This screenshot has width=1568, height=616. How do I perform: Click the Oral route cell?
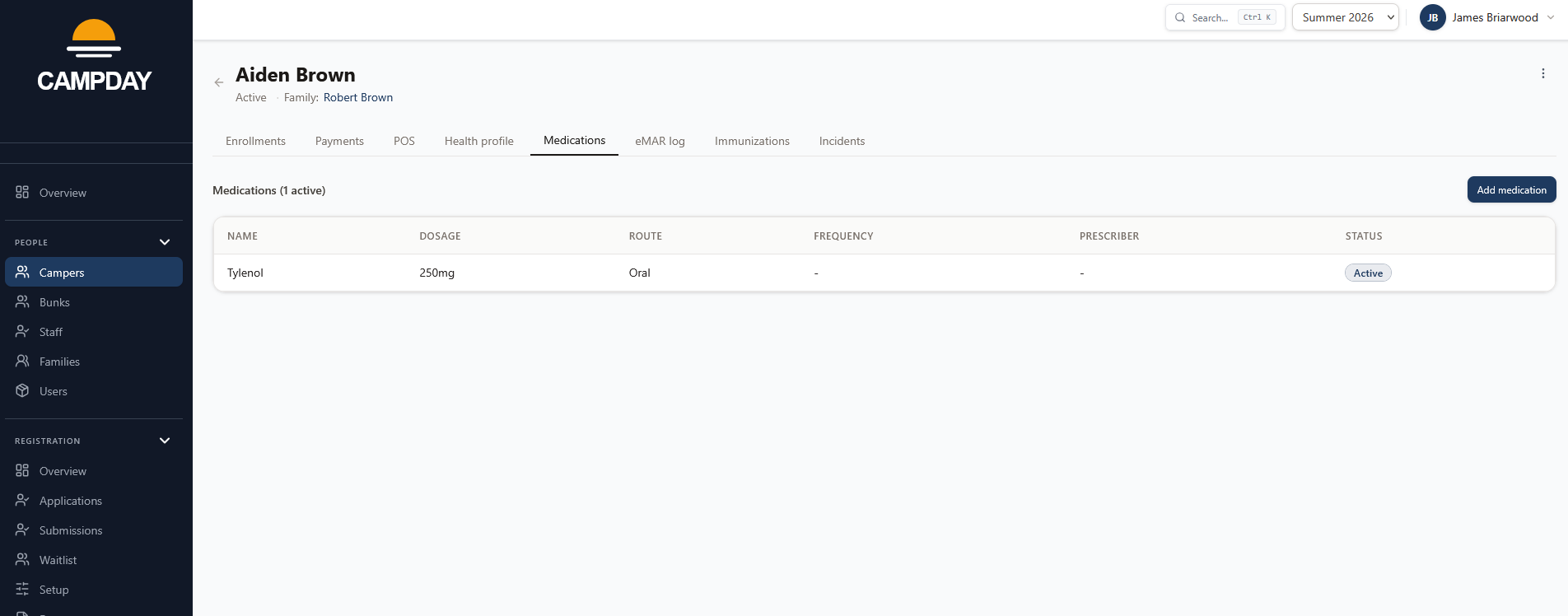coord(639,273)
